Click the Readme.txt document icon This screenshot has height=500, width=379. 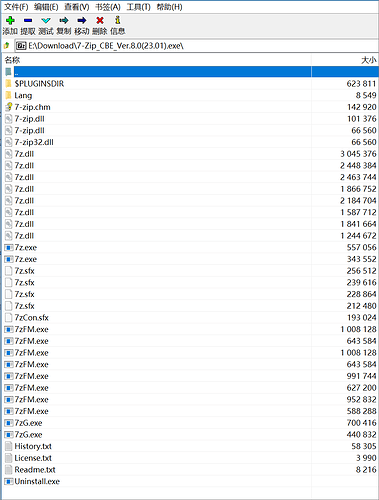(x=9, y=469)
